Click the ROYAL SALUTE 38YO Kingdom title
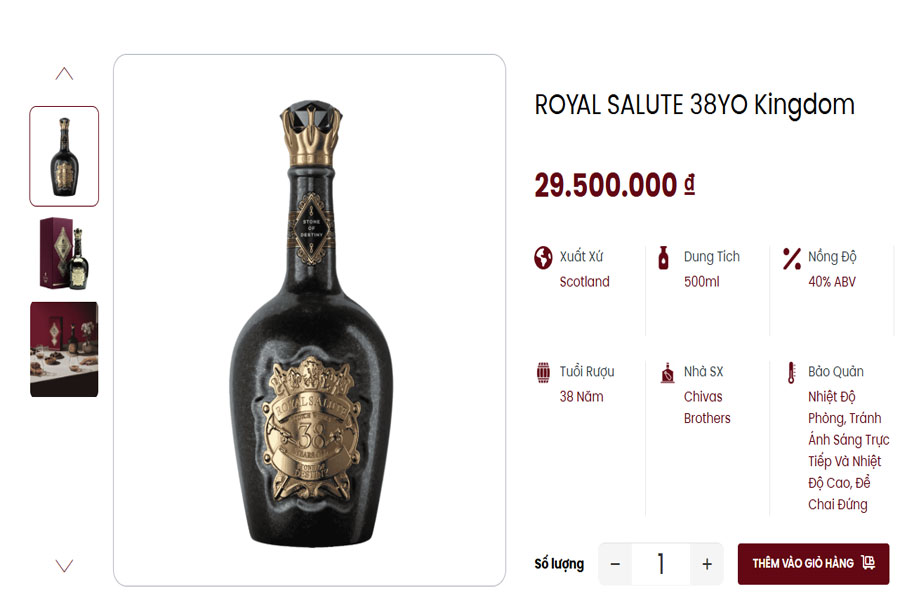Viewport: 900px width, 600px height. [694, 104]
